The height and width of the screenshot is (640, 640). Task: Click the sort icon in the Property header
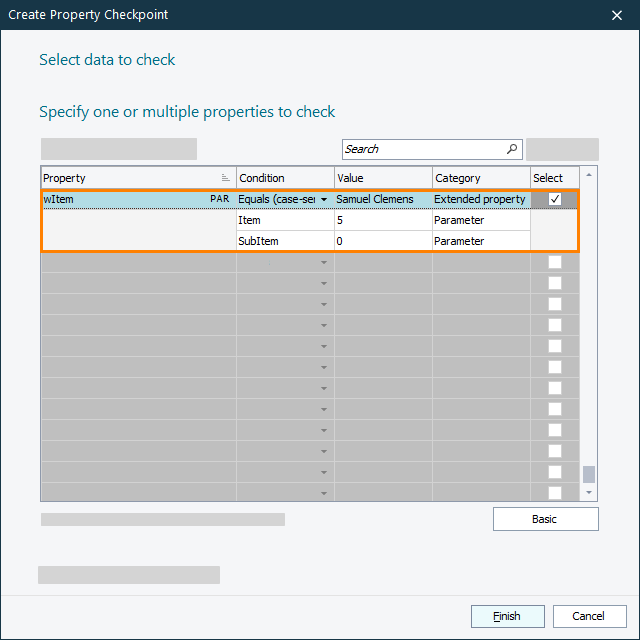click(226, 178)
